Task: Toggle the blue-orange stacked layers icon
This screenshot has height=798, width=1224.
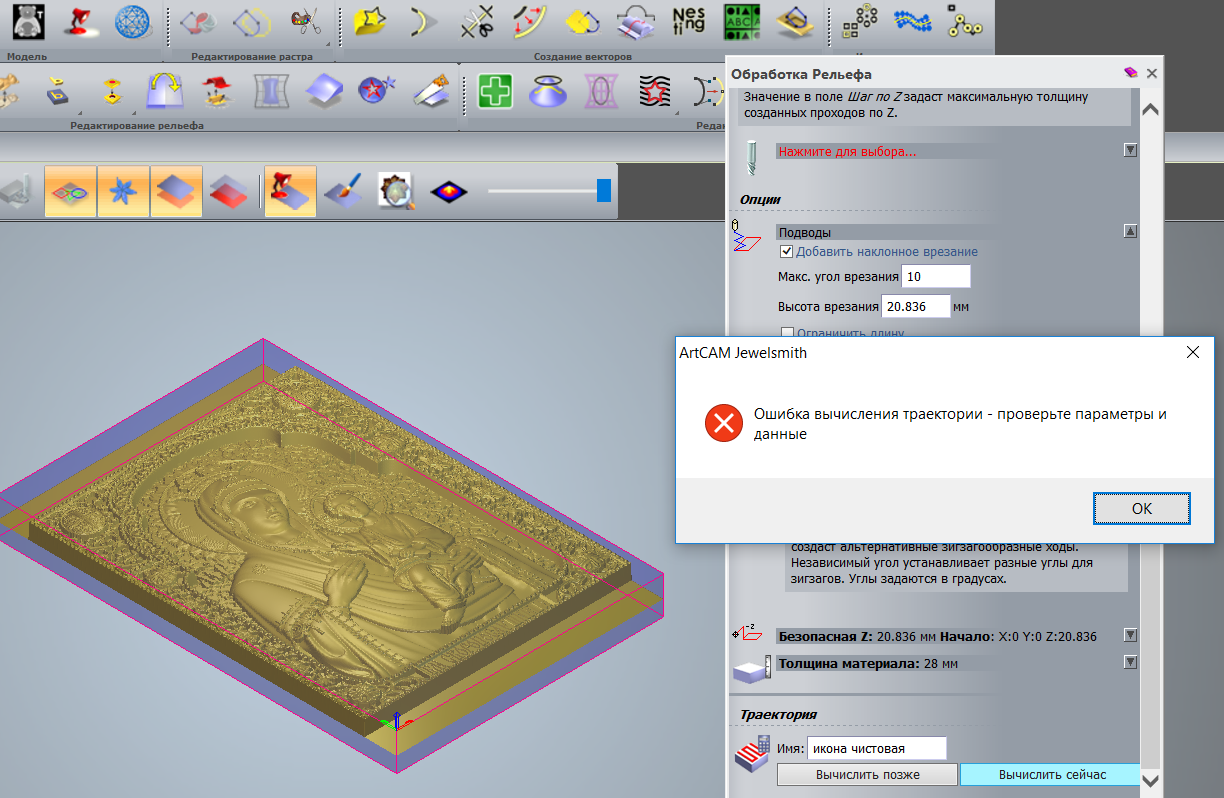Action: click(176, 191)
